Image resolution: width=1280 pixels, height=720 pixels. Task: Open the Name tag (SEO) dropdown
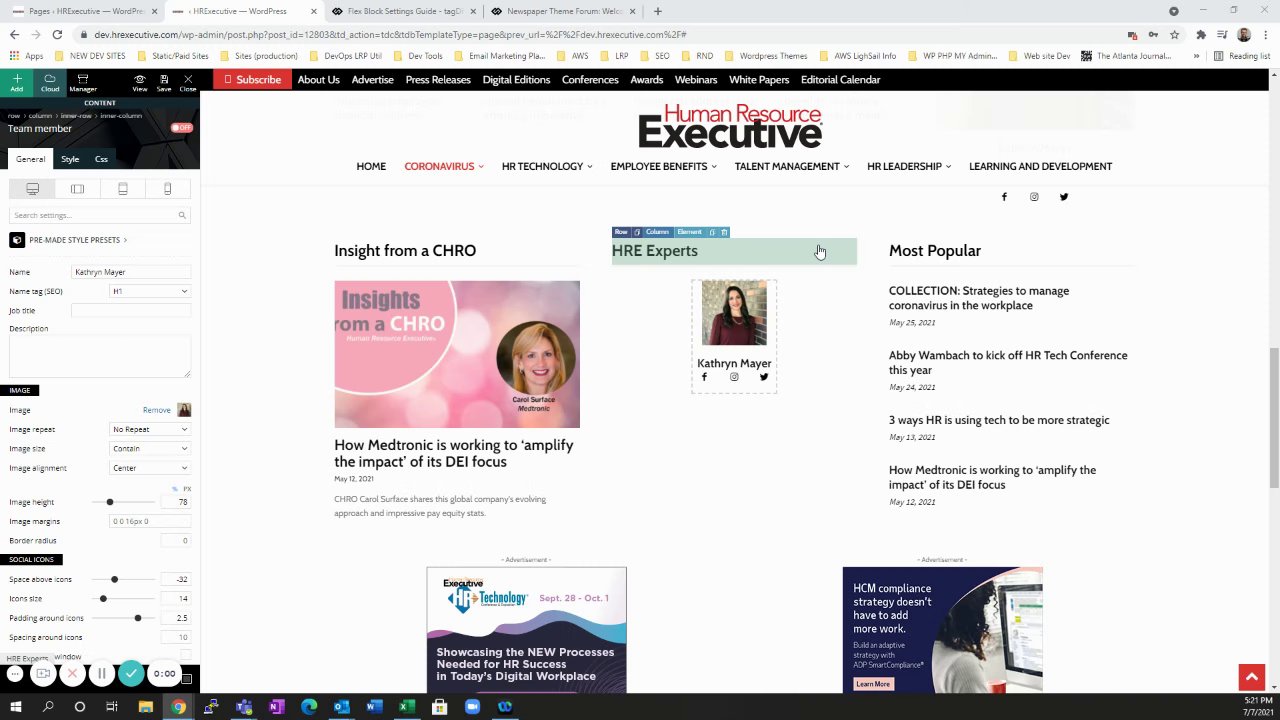click(150, 291)
